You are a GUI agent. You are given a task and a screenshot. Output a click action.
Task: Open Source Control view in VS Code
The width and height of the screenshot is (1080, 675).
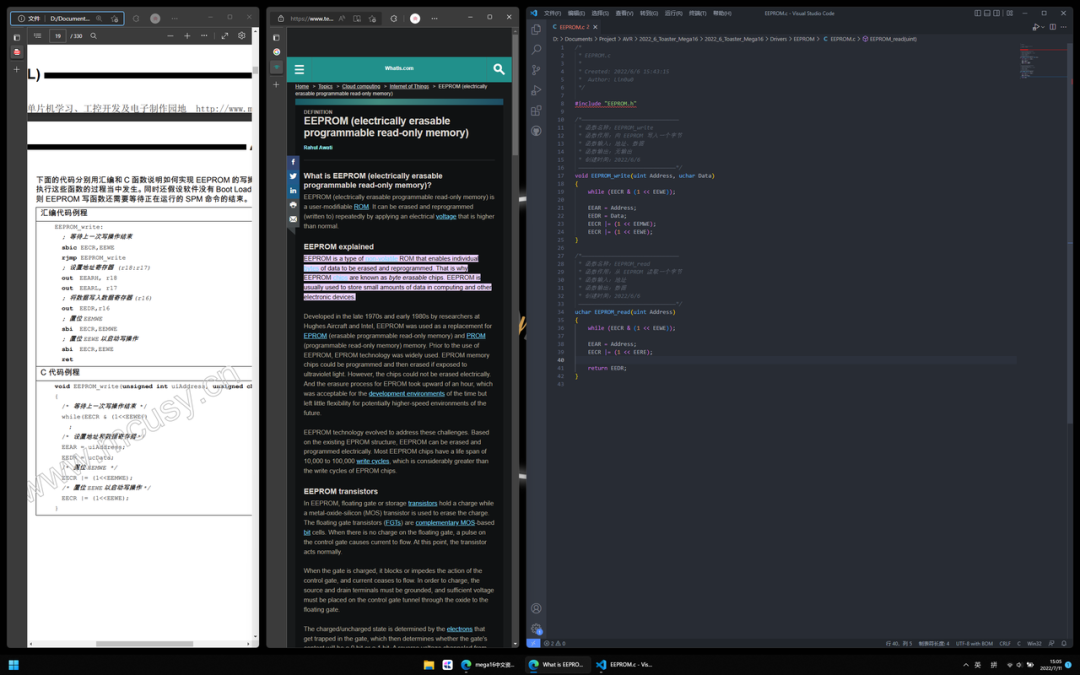pyautogui.click(x=537, y=70)
